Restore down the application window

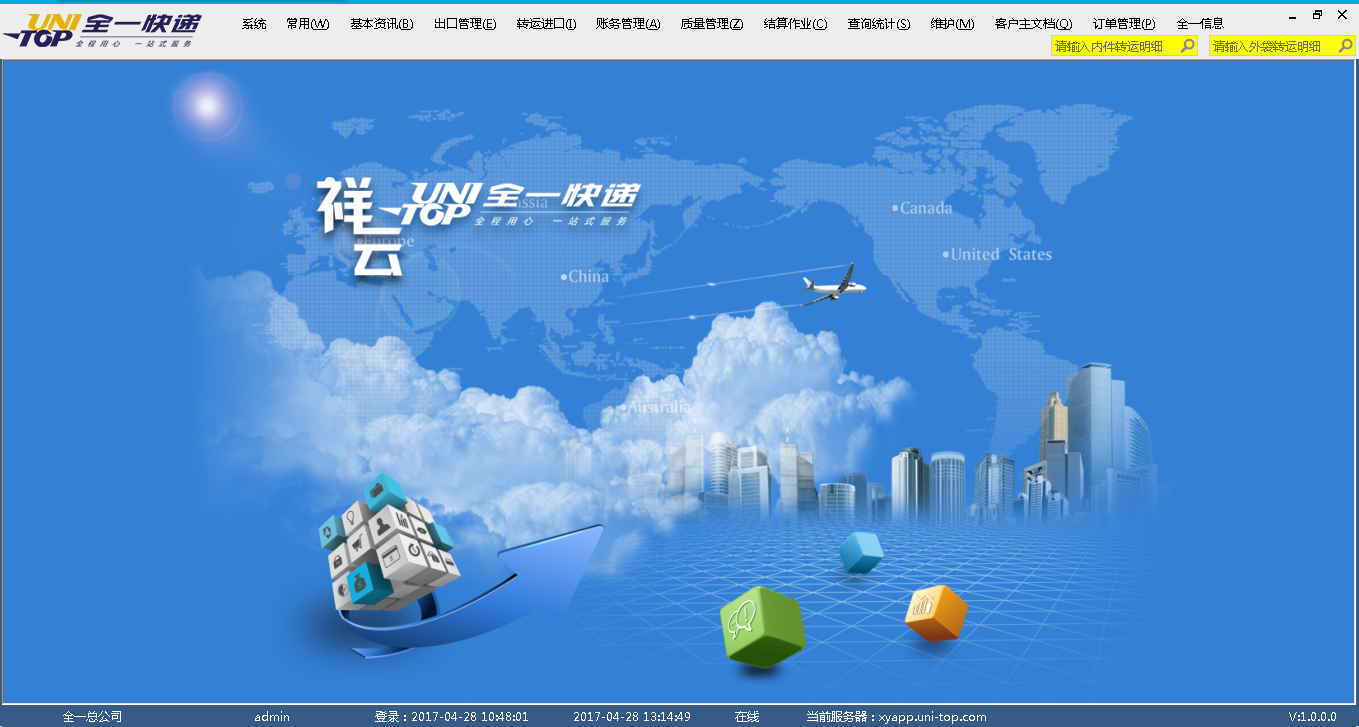click(1317, 15)
